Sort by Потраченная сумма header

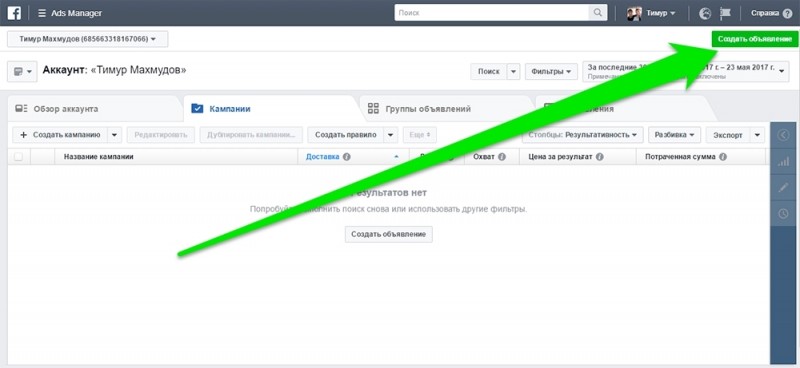click(x=701, y=157)
